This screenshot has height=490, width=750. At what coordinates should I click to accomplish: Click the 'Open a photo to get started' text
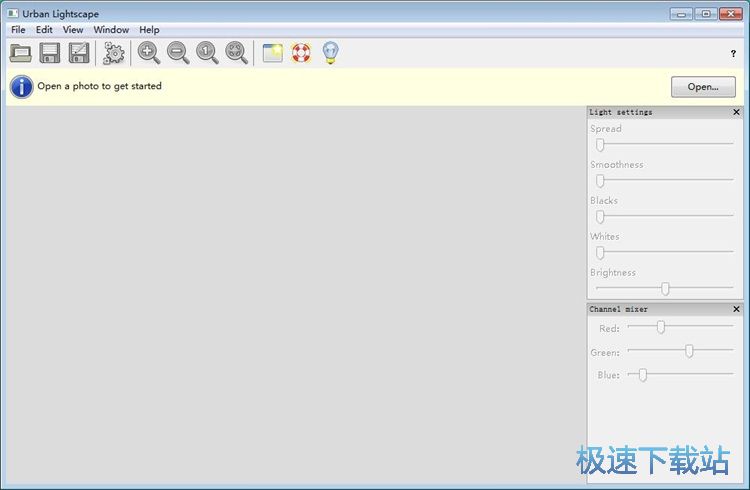[x=99, y=86]
